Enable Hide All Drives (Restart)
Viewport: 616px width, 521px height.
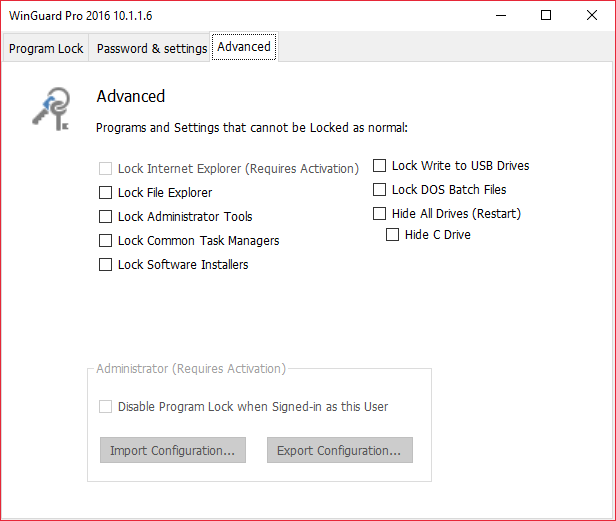(380, 214)
